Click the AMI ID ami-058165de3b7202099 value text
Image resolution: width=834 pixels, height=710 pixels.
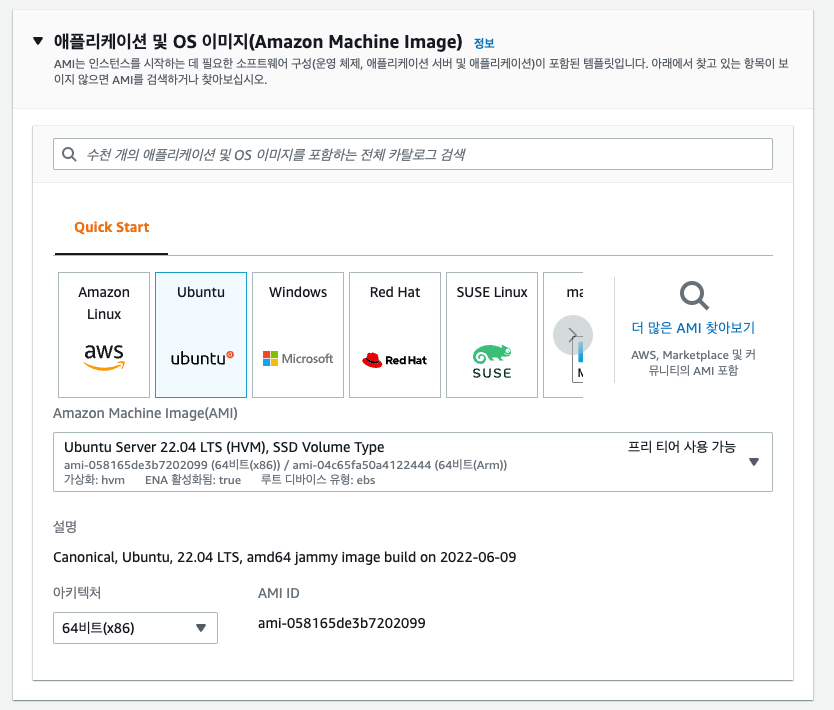pos(341,623)
